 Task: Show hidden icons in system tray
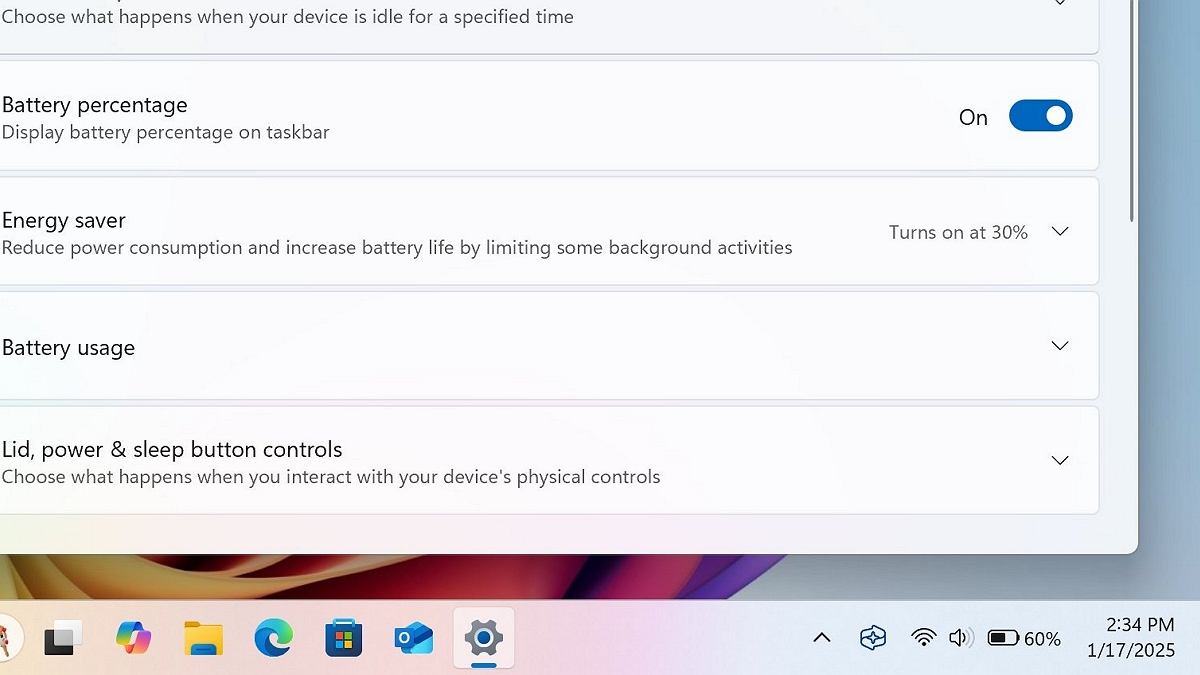click(822, 638)
